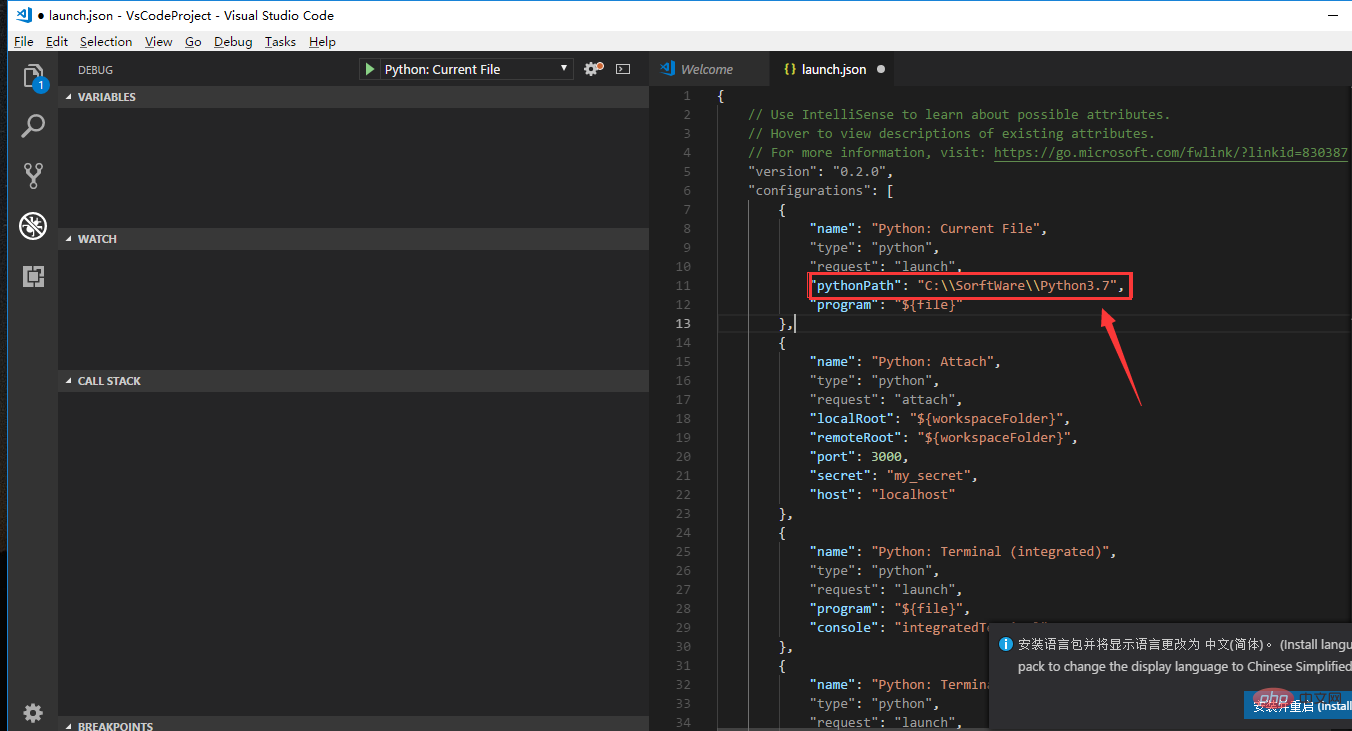This screenshot has height=731, width=1352.
Task: Click the Debug view icon
Action: pos(33,226)
